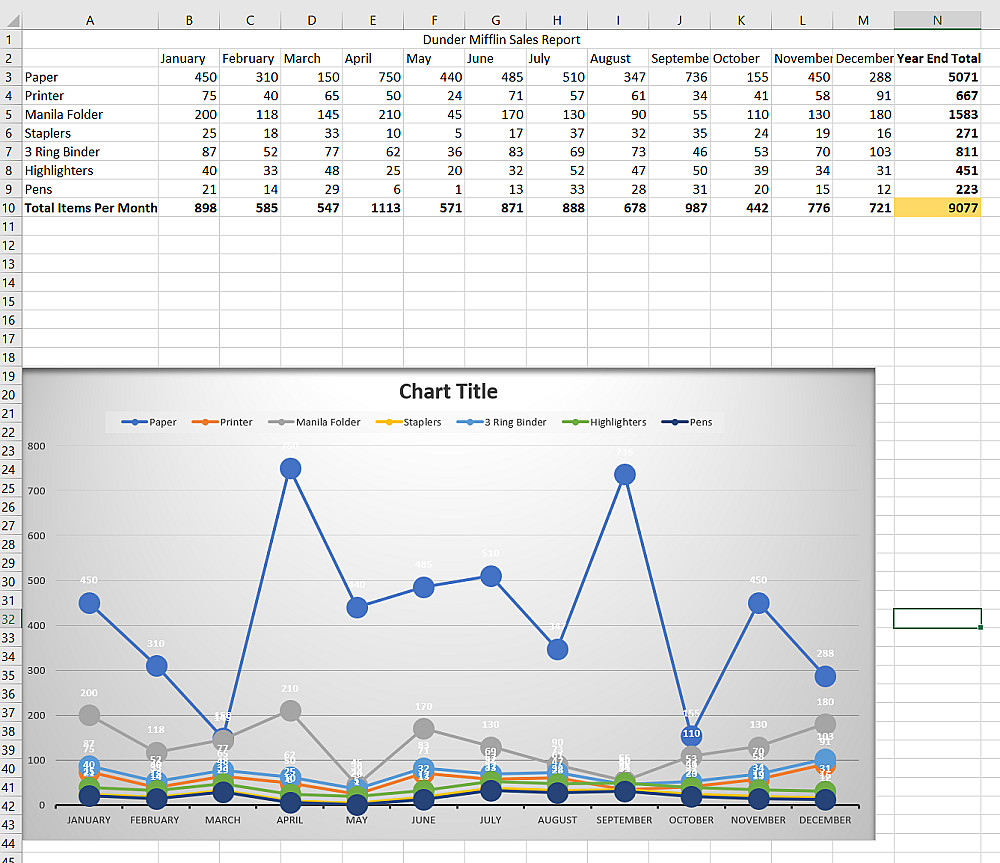Image resolution: width=1000 pixels, height=863 pixels.
Task: Select column F header
Action: click(x=434, y=20)
